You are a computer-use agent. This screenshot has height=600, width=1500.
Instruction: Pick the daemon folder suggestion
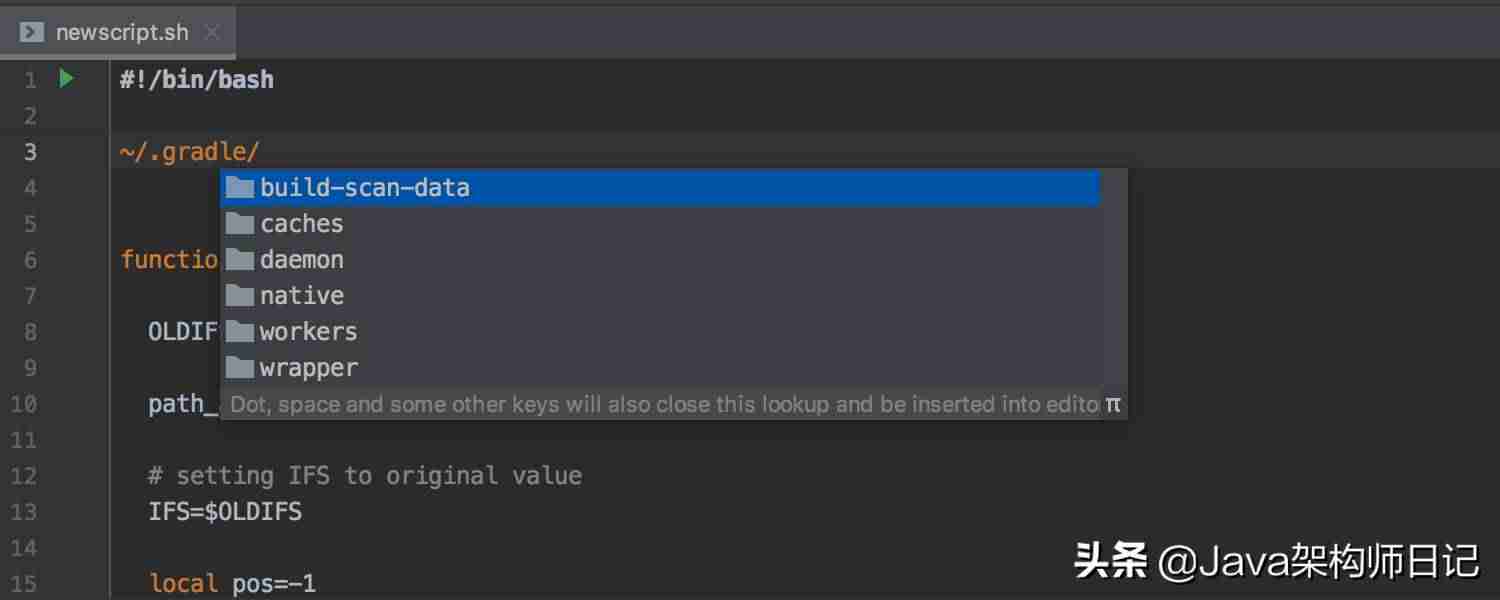coord(660,260)
